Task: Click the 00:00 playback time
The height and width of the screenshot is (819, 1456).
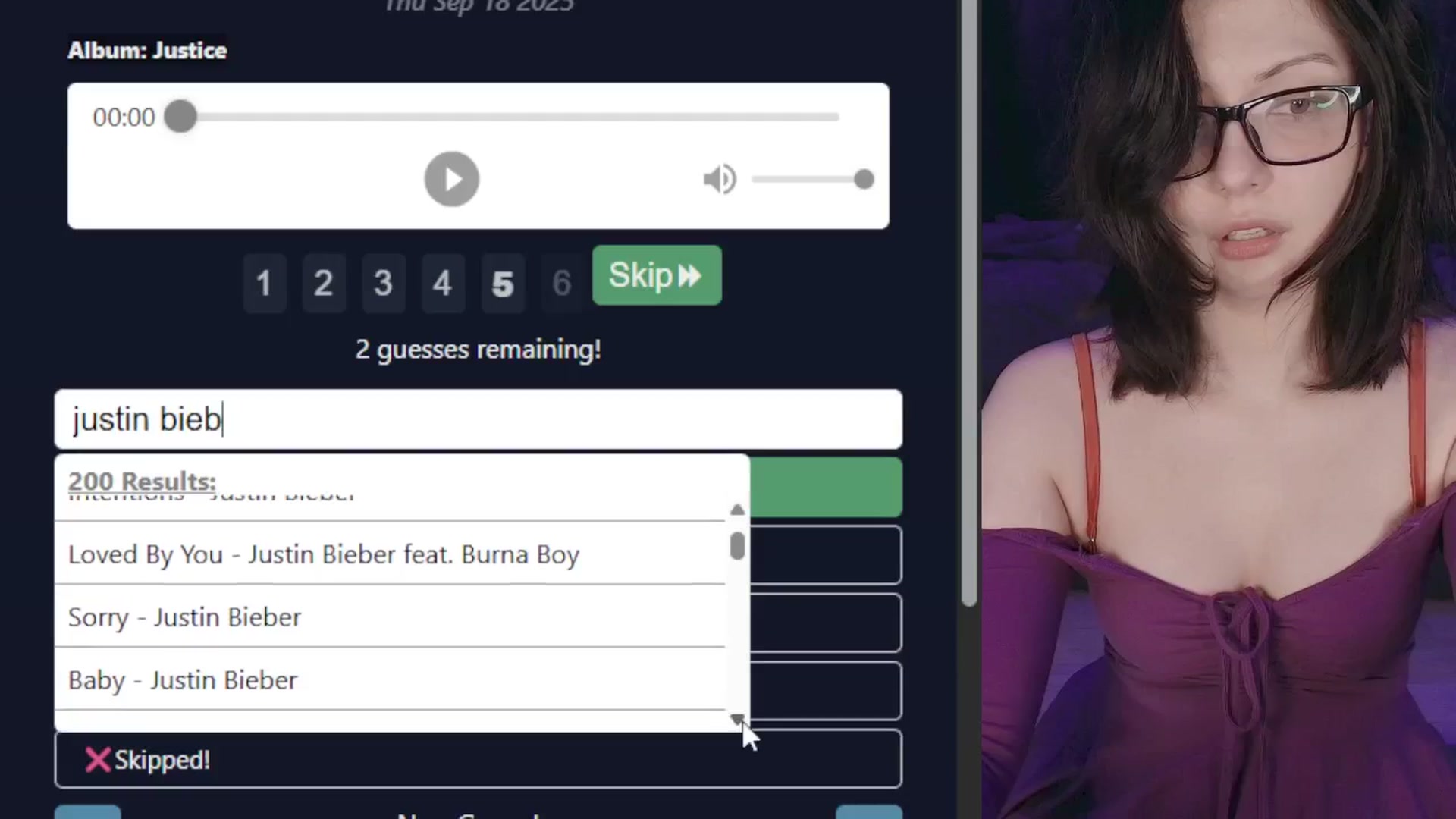Action: coord(124,118)
